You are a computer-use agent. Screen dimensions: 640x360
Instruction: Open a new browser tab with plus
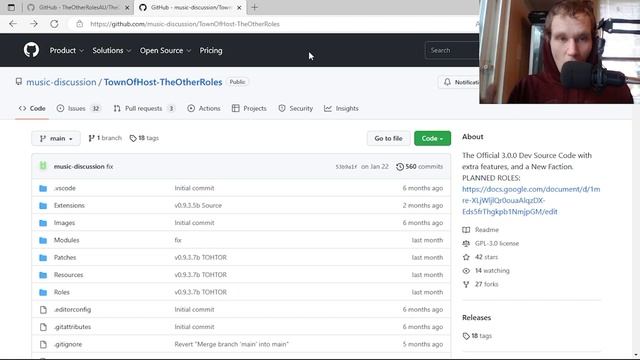point(255,7)
